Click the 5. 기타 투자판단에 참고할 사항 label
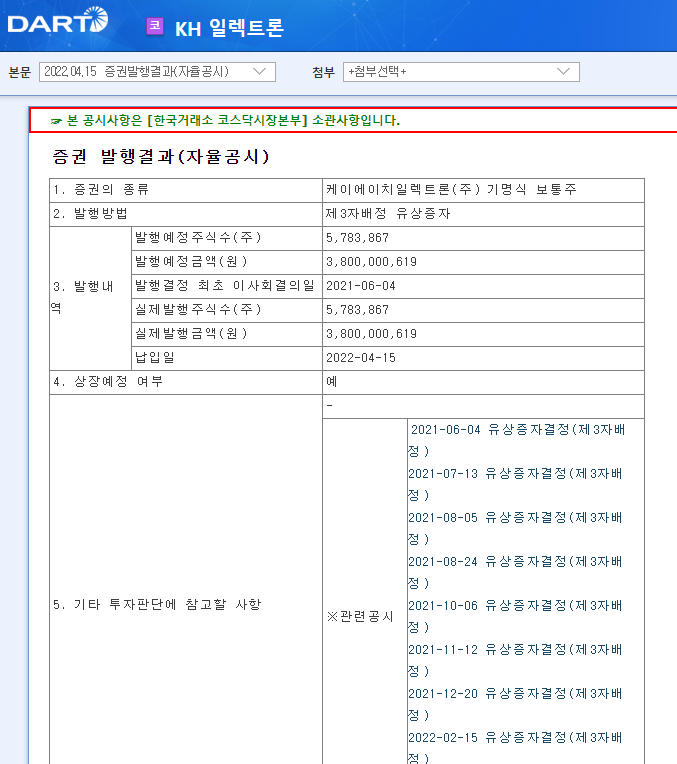 click(157, 605)
